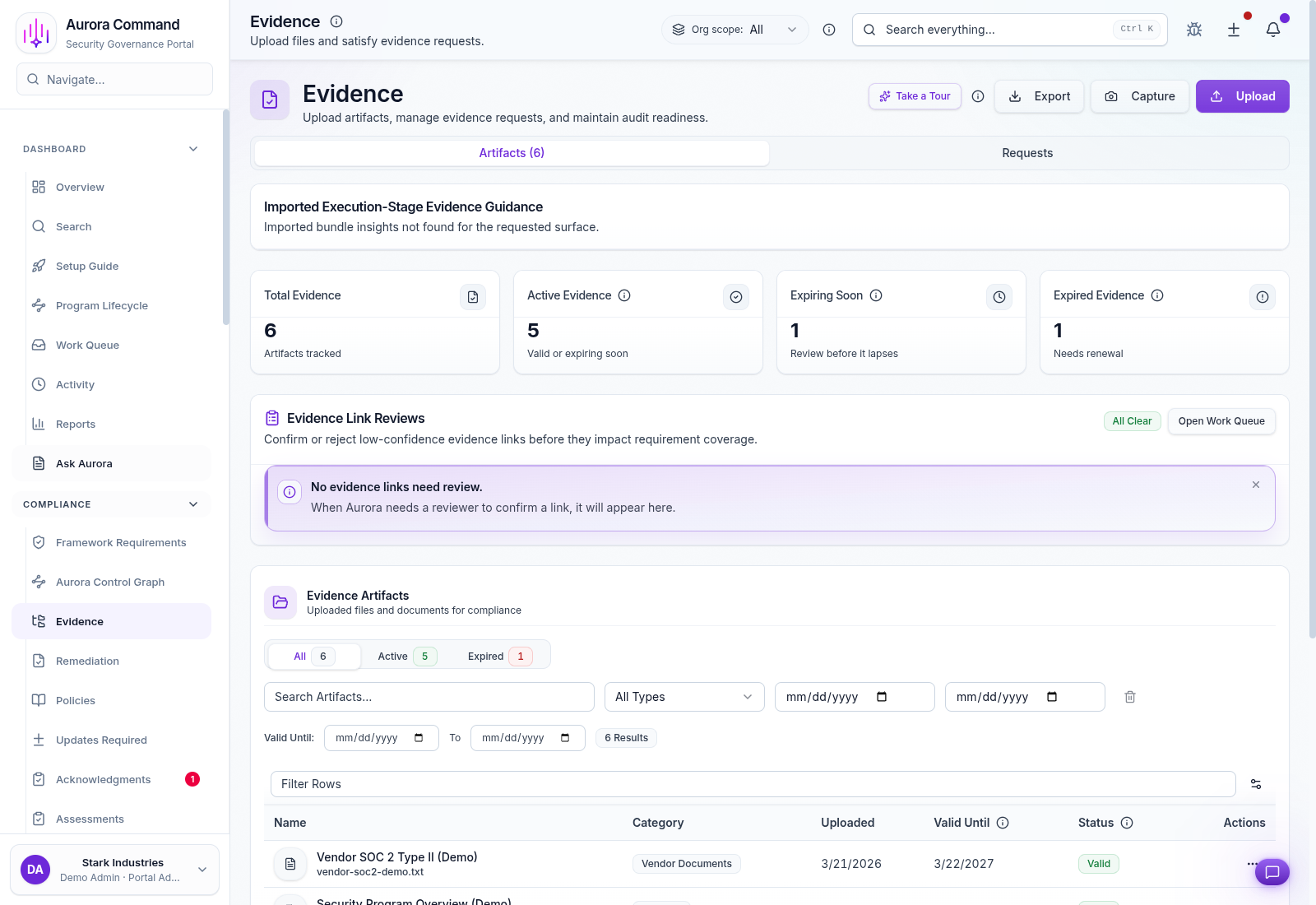
Task: Expand the All Types dropdown
Action: tap(683, 697)
